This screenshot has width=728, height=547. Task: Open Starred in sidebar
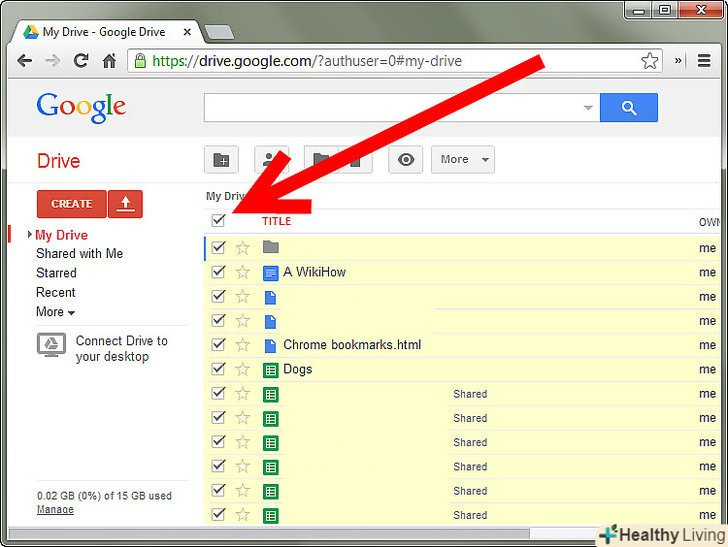(56, 273)
